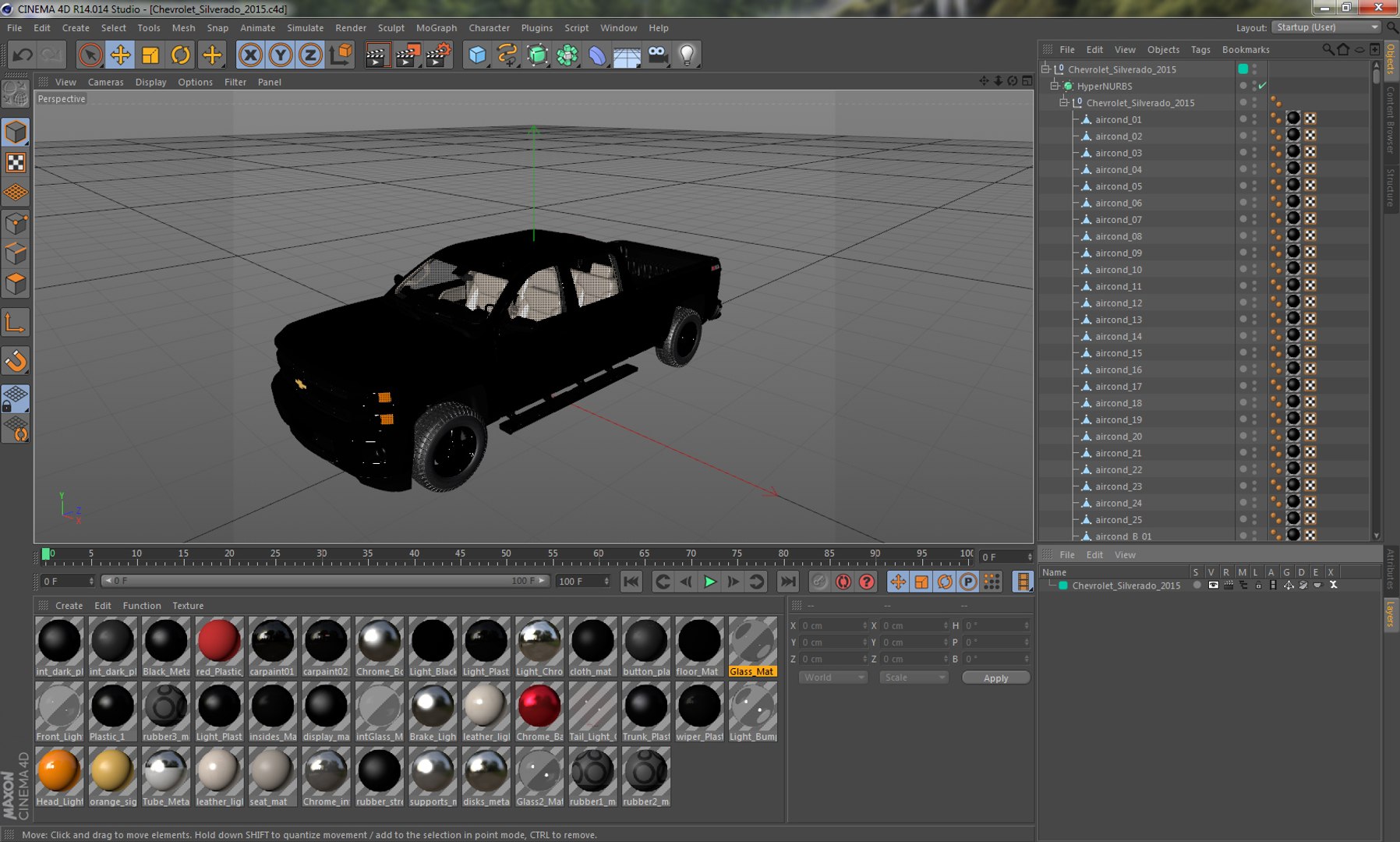Toggle Solo for Chevrolet_Silverado_2015 layer
Screen dimensions: 1400x842
coord(1197,586)
